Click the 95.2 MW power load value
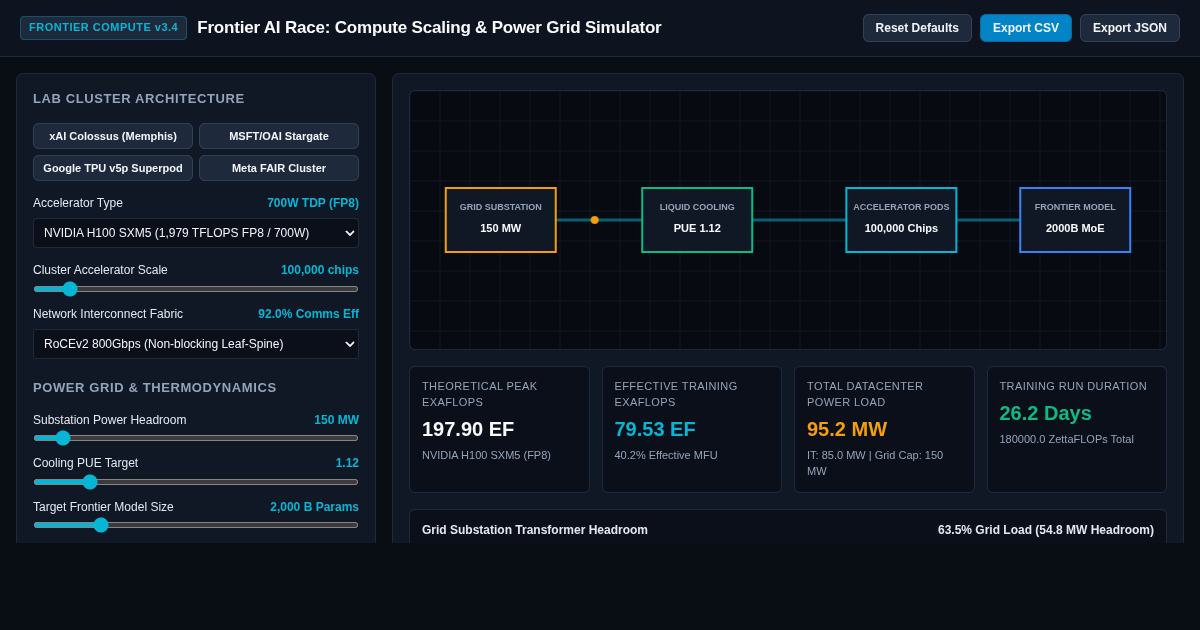This screenshot has width=1200, height=630. pyautogui.click(x=847, y=429)
